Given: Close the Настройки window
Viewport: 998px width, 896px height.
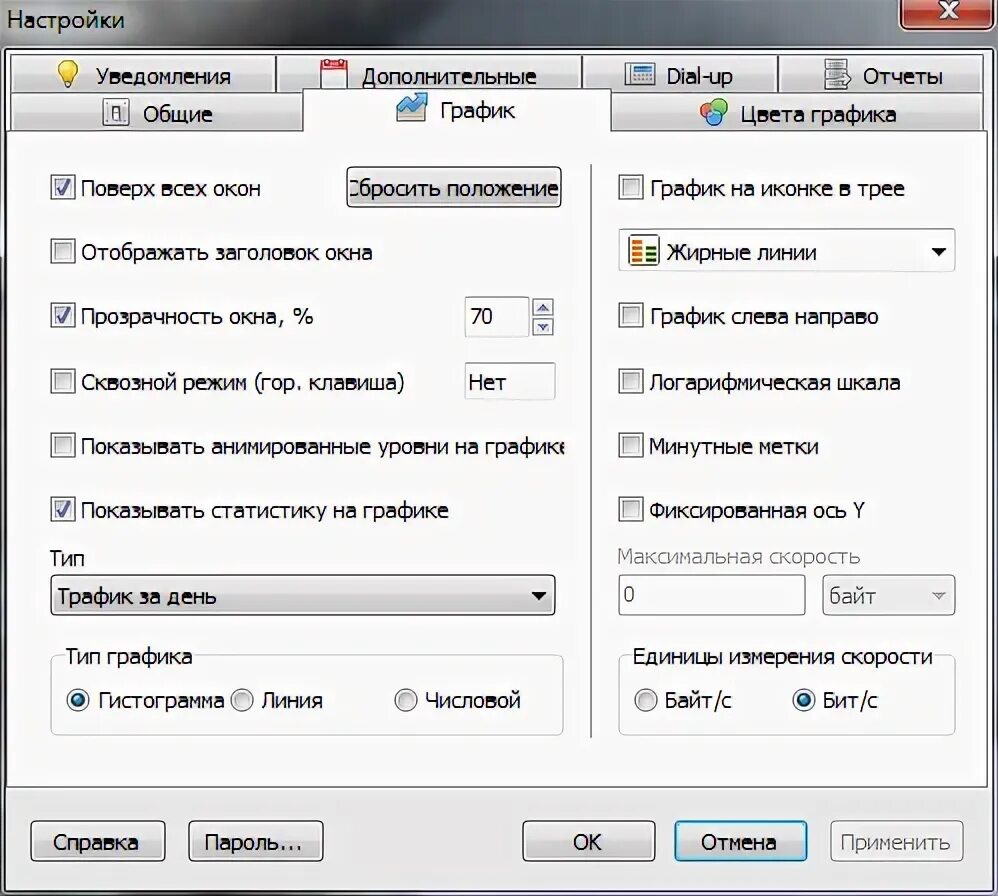Looking at the screenshot, I should coord(948,11).
